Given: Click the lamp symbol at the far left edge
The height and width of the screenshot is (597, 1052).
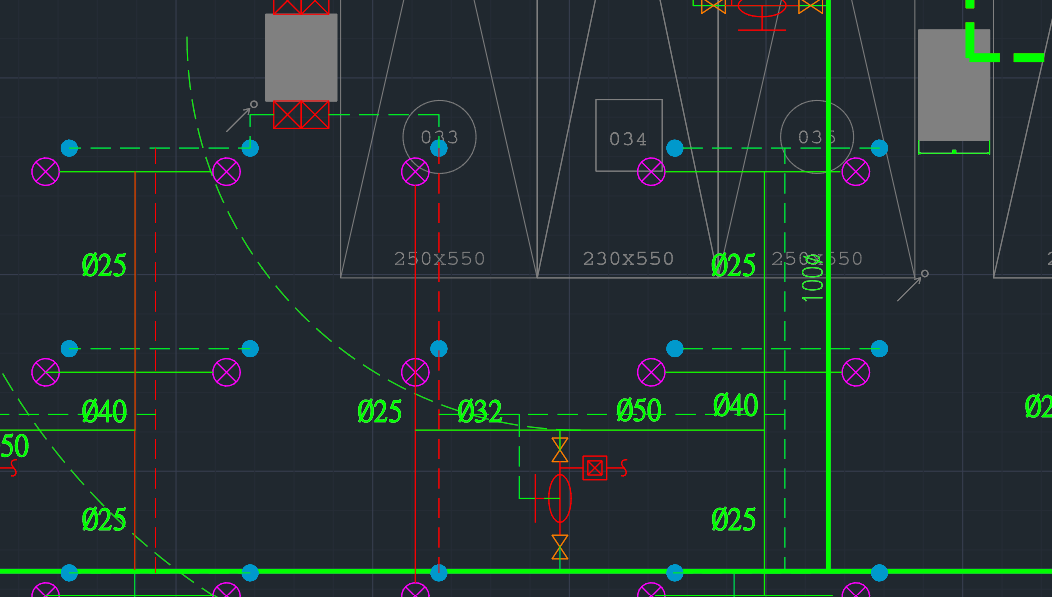Looking at the screenshot, I should (x=45, y=172).
